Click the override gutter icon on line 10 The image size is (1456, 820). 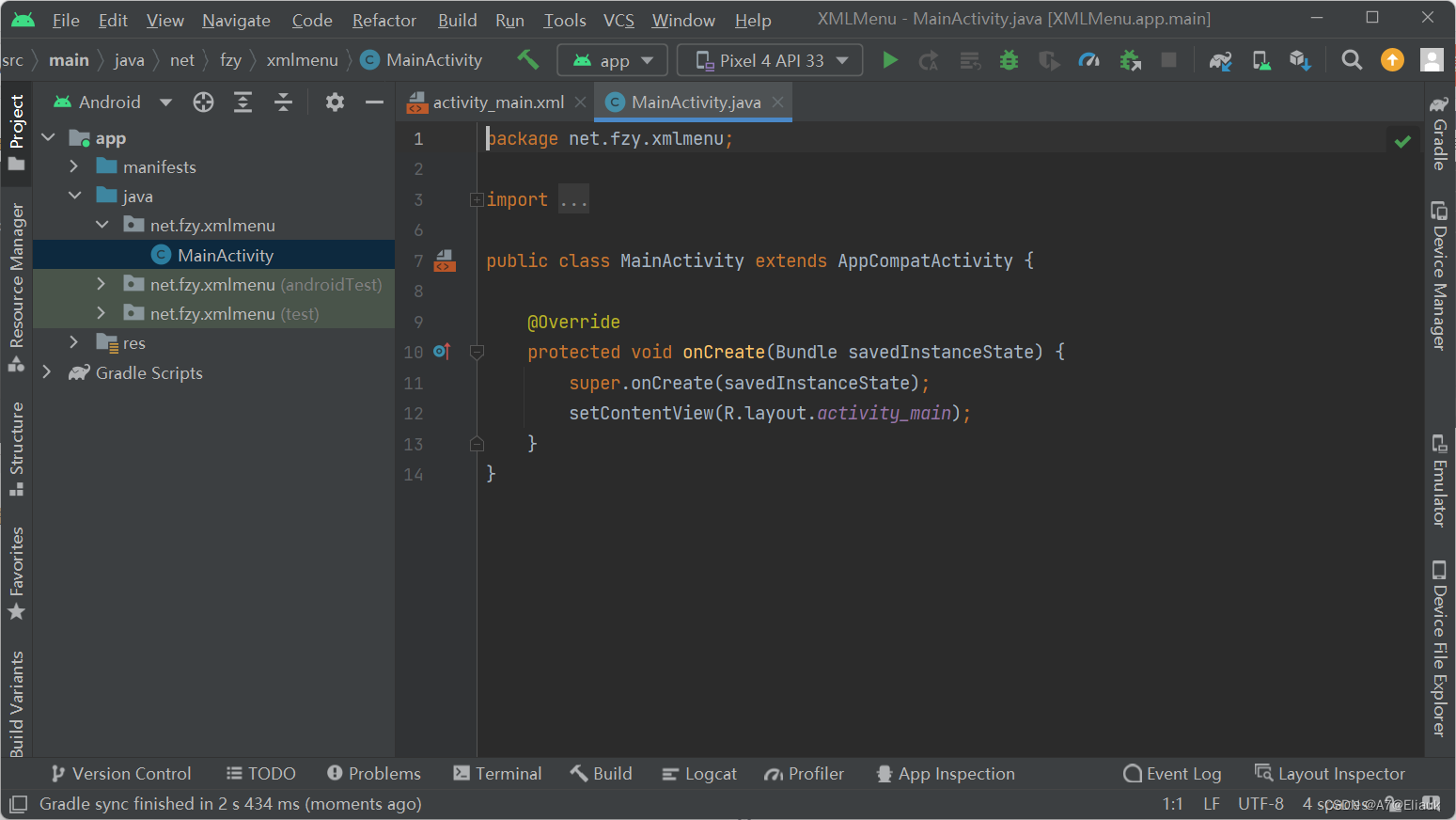[x=442, y=352]
